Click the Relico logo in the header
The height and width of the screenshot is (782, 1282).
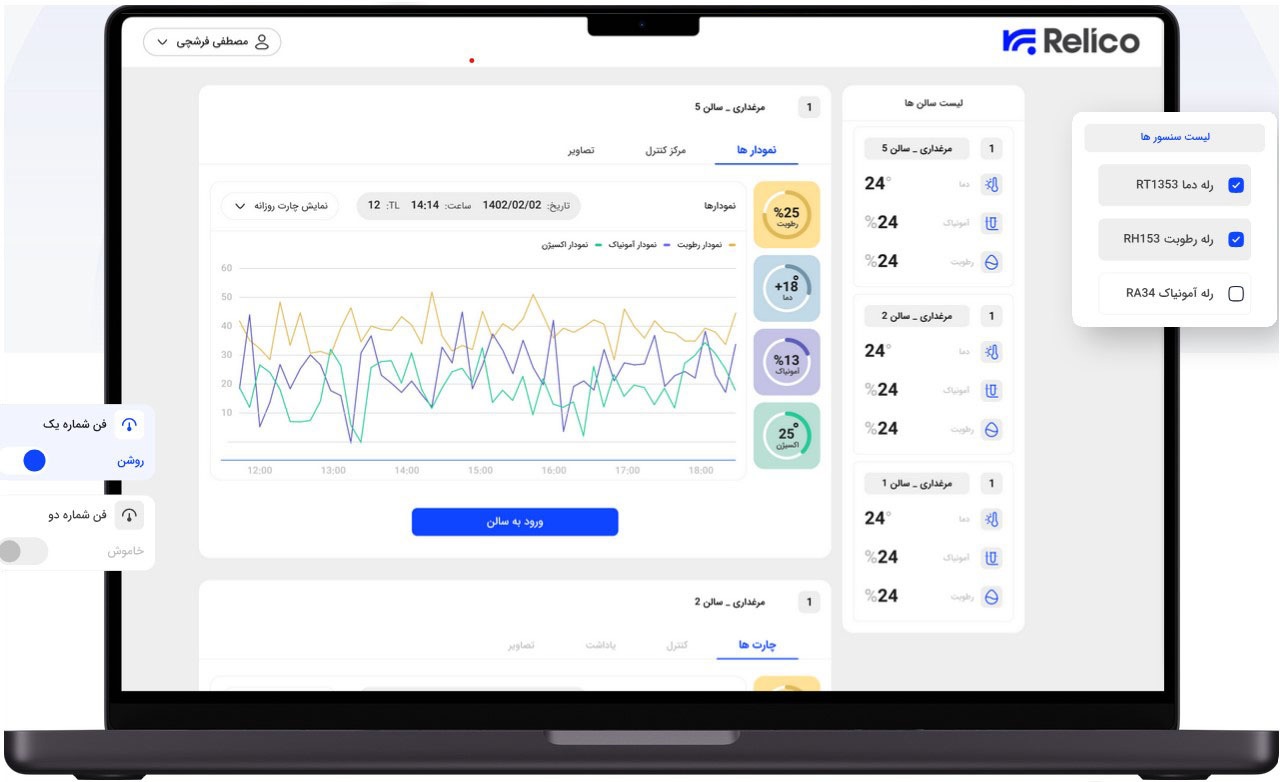tap(1070, 41)
